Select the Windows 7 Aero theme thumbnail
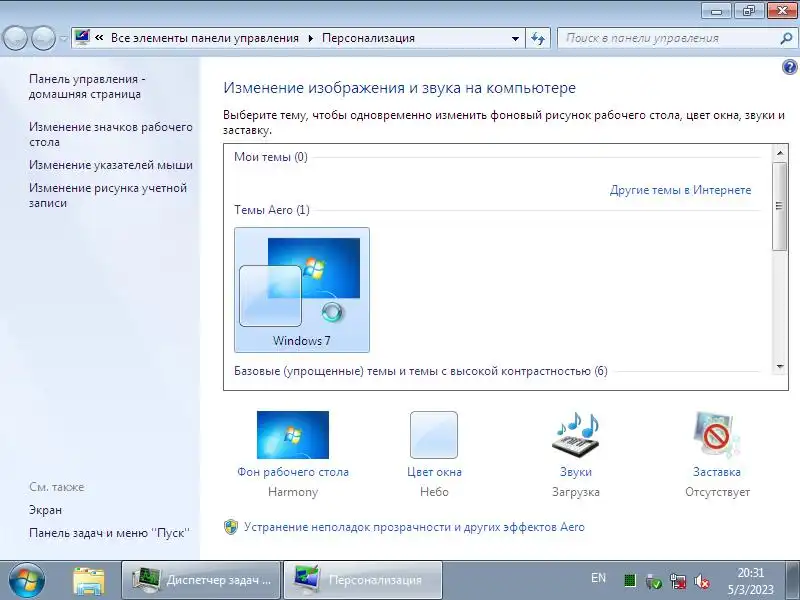 point(302,289)
